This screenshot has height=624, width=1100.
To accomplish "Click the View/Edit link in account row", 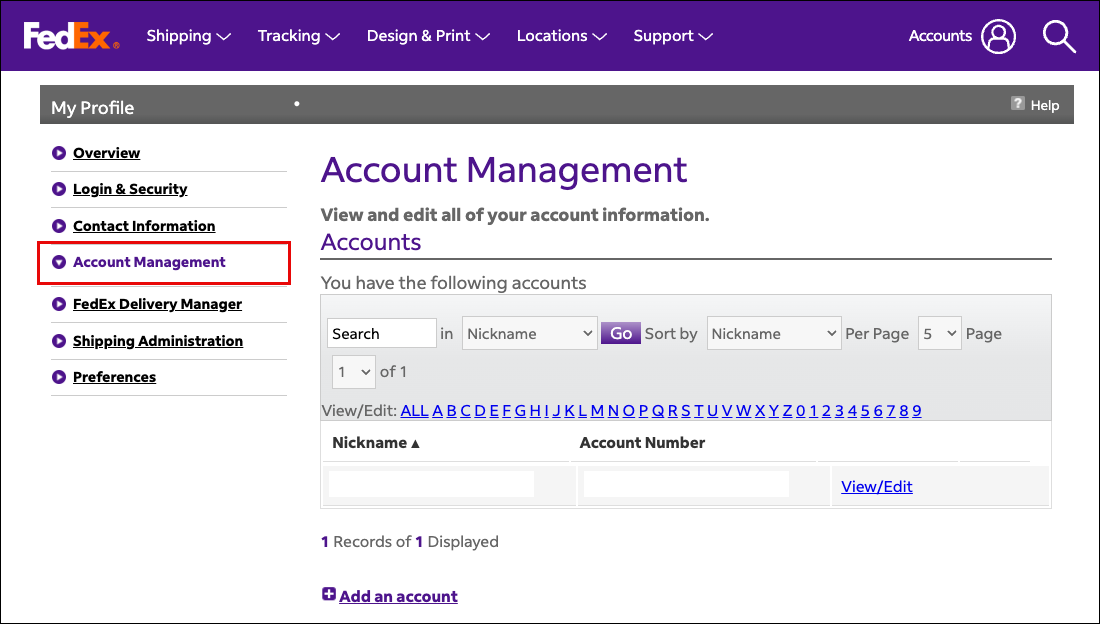I will click(876, 487).
